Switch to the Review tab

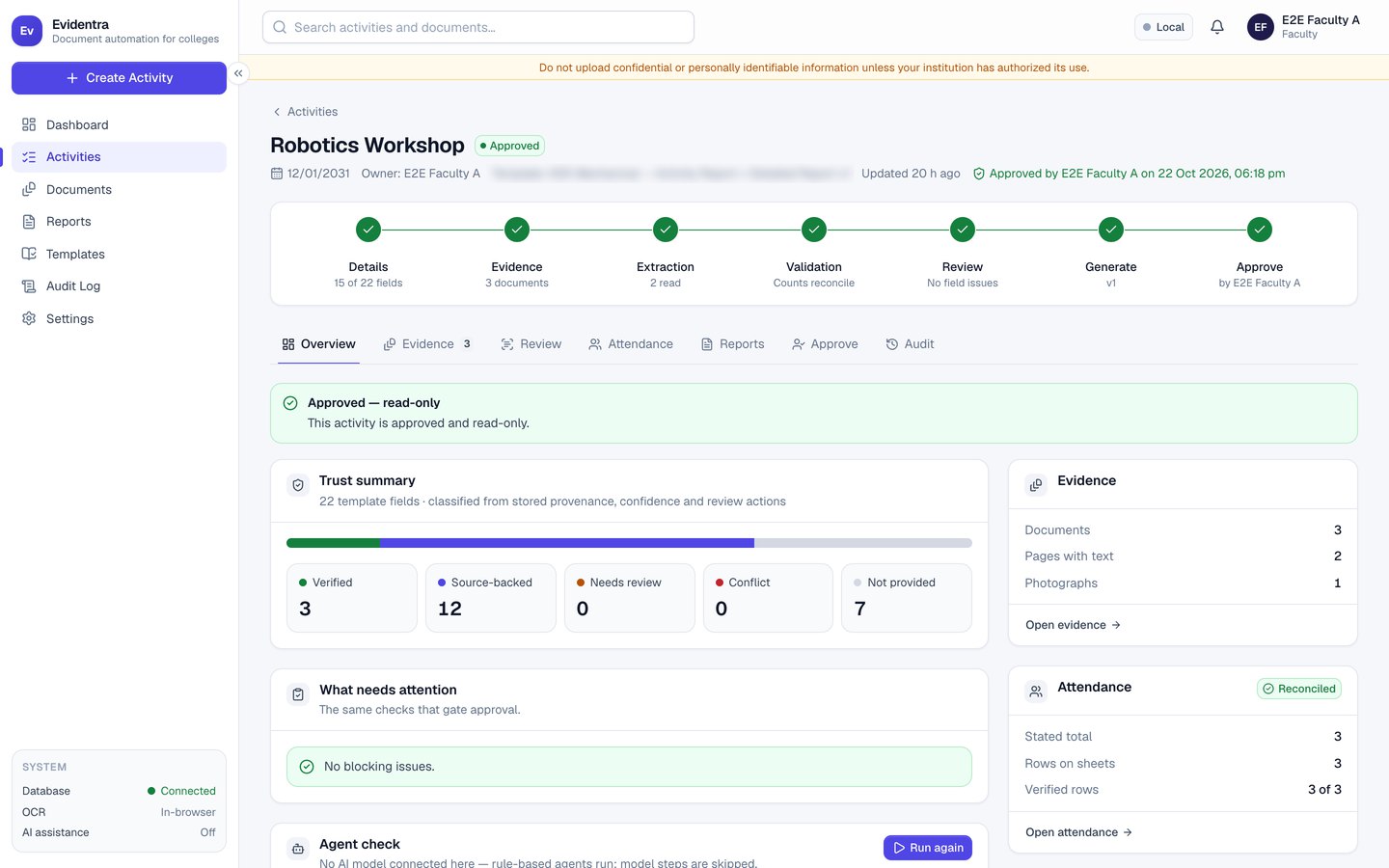531,344
